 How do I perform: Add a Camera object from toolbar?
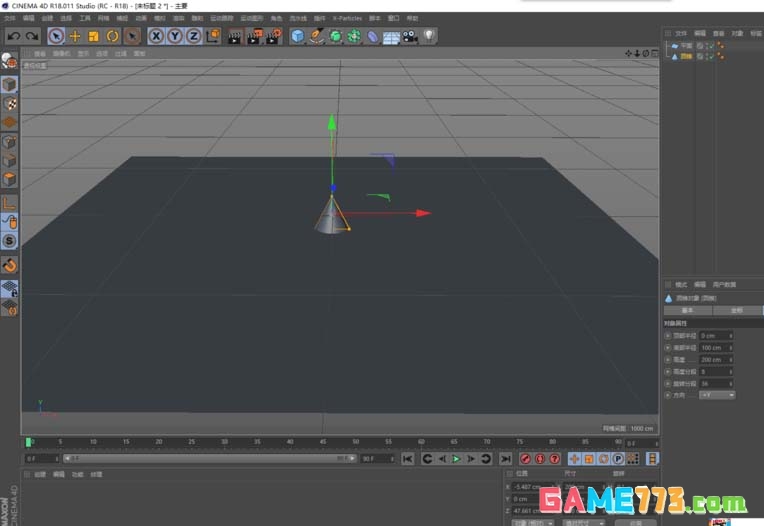point(410,37)
